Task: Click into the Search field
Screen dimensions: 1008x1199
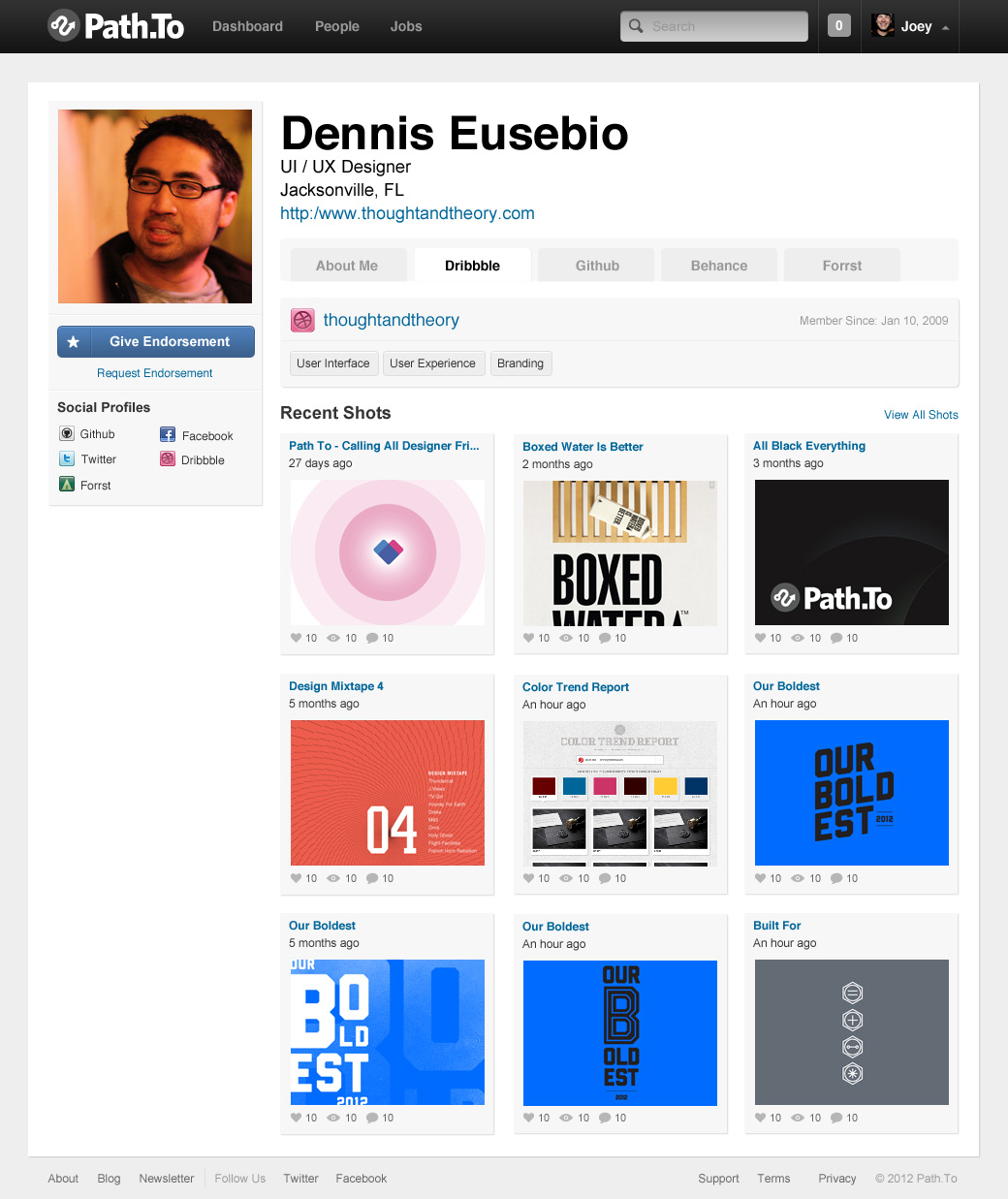Action: [714, 26]
